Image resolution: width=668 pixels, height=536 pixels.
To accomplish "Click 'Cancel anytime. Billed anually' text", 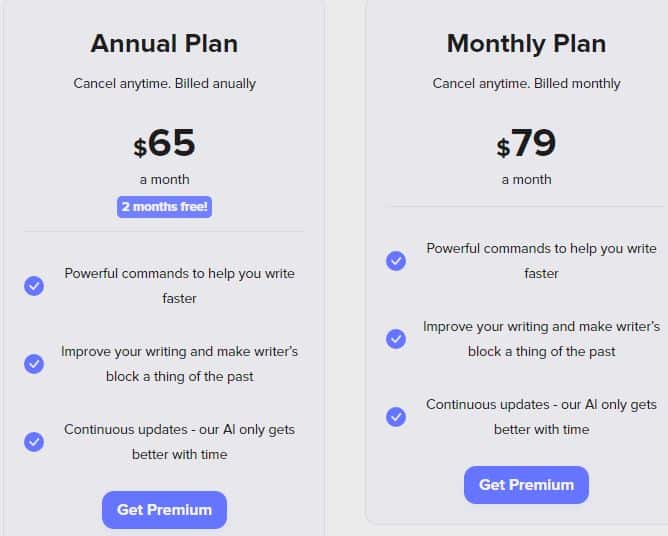I will (x=164, y=84).
